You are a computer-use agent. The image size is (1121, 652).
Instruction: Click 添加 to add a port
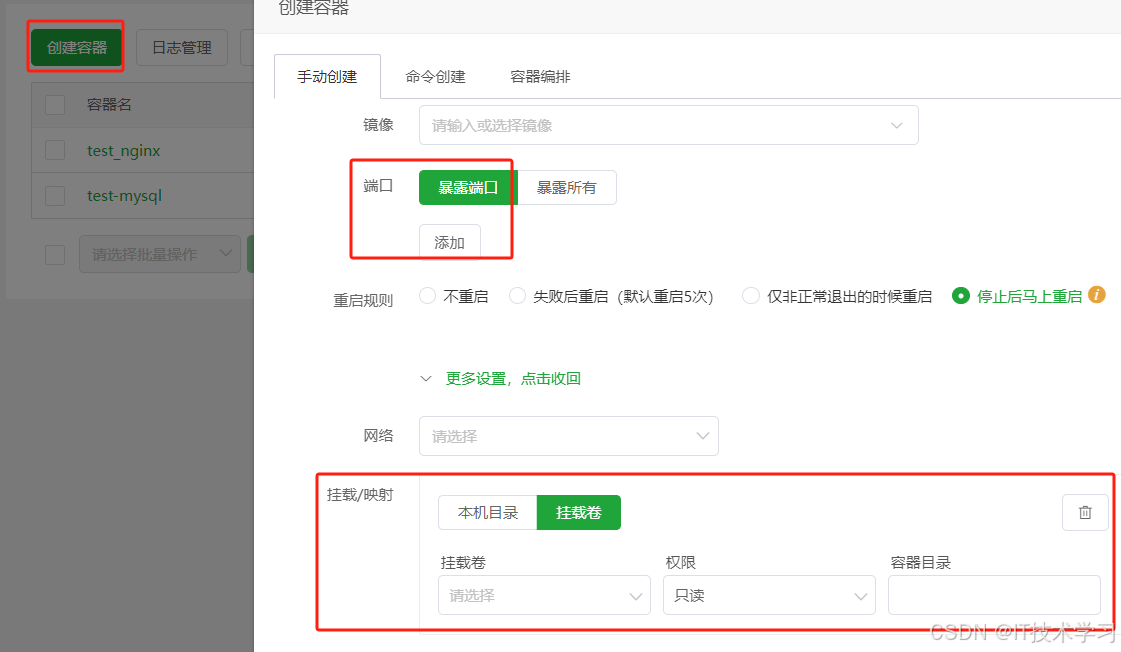click(450, 242)
